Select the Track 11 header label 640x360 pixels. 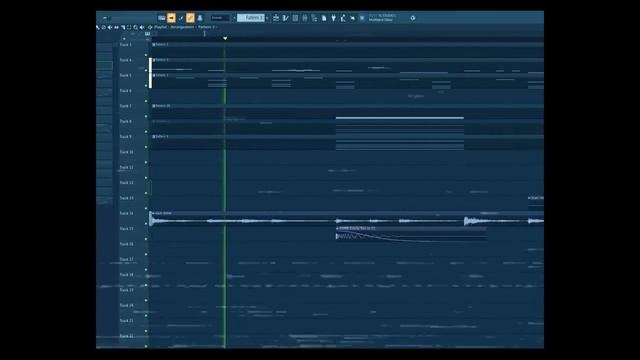[127, 167]
